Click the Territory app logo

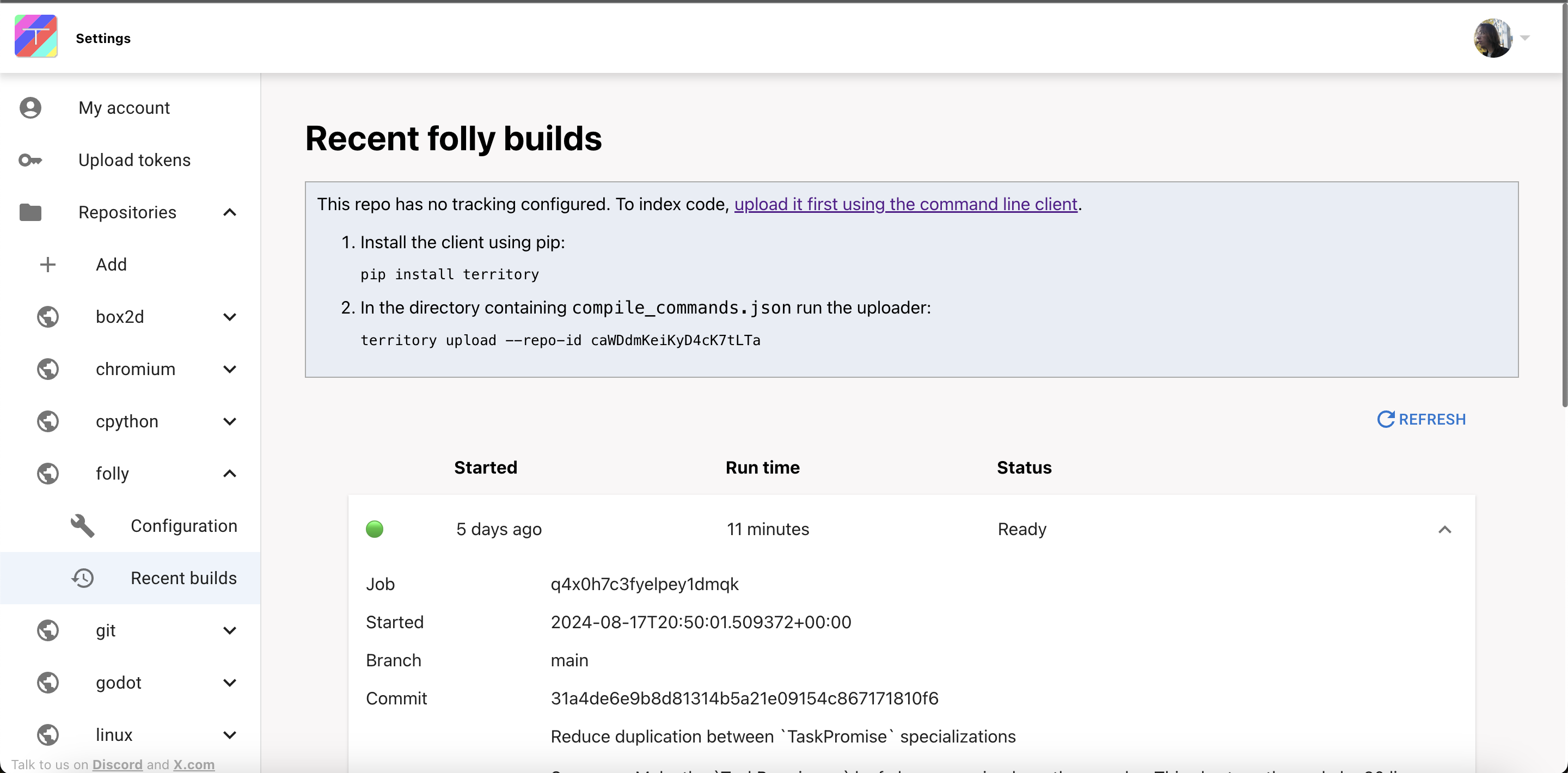tap(36, 36)
